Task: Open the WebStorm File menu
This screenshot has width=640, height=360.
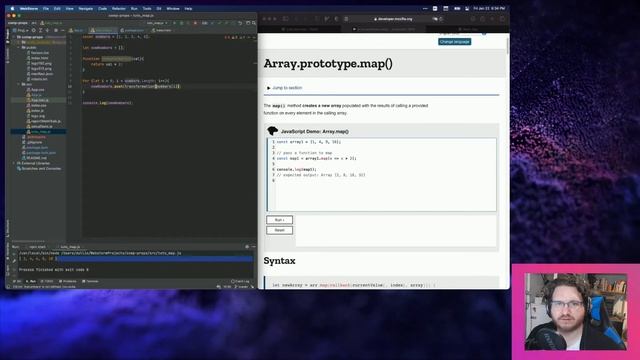Action: pos(46,8)
